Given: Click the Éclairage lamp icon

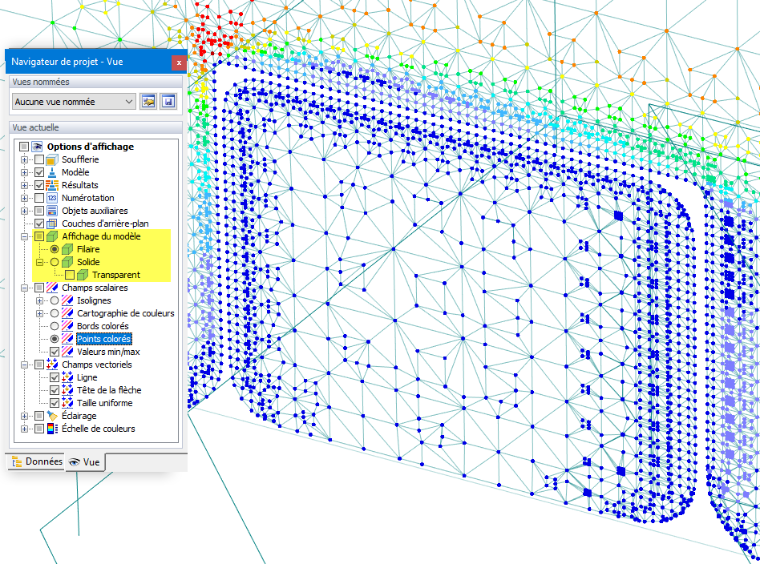Looking at the screenshot, I should (52, 416).
